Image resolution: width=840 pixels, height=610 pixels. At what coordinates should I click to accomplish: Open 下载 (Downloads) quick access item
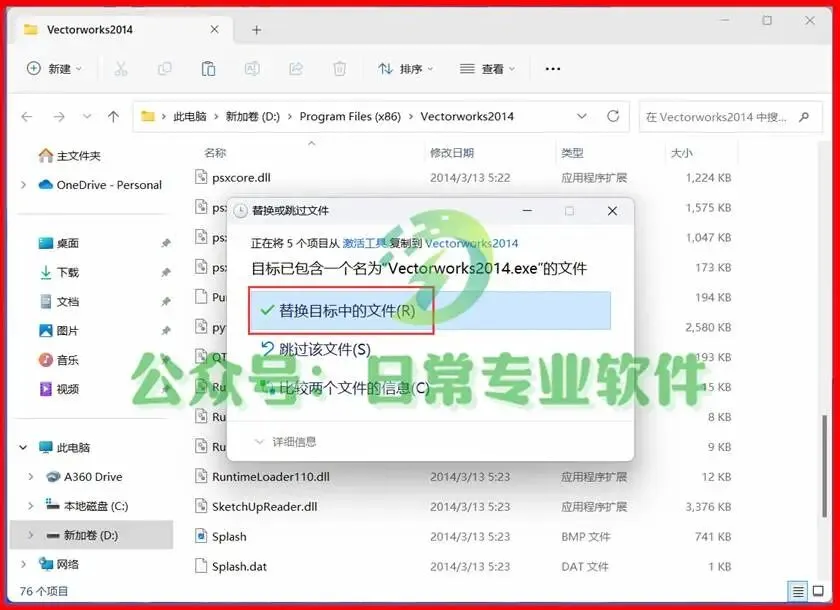[x=59, y=272]
